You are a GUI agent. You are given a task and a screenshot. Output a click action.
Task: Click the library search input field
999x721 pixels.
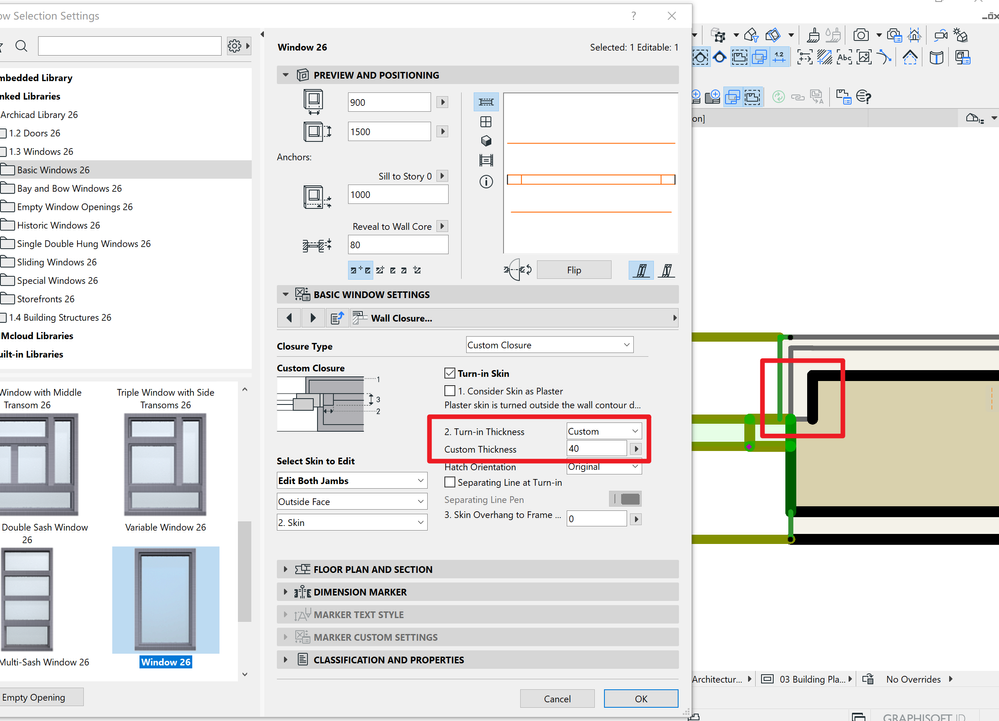[130, 46]
